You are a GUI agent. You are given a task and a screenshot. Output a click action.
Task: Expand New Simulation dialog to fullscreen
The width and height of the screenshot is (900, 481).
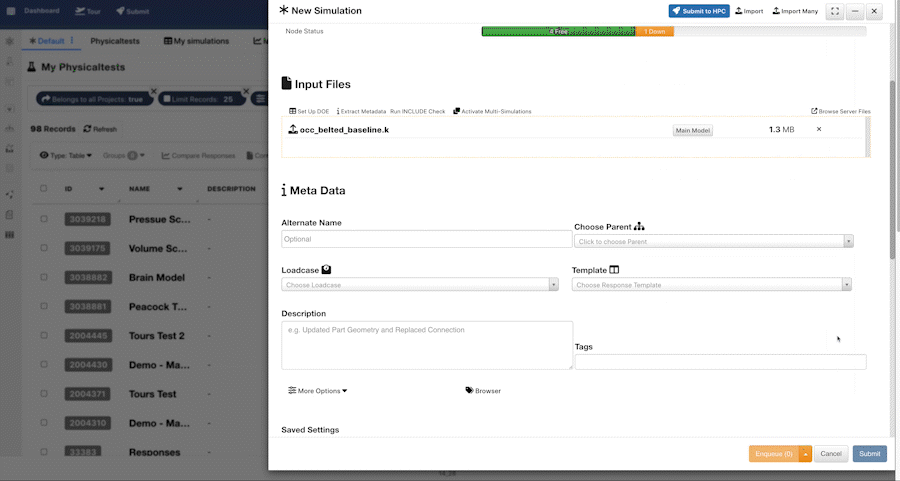[x=835, y=11]
